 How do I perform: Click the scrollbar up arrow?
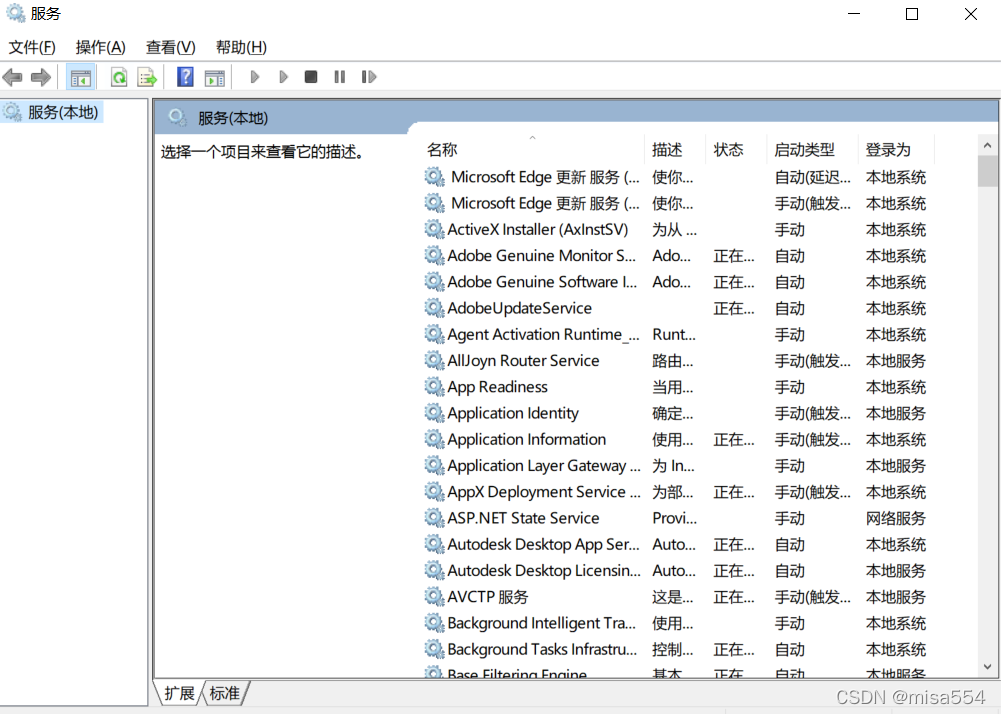click(987, 146)
